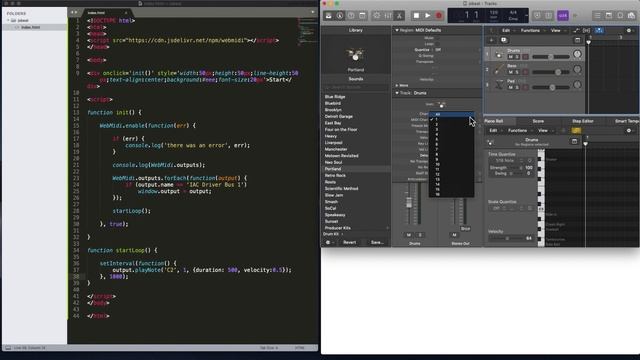640x360 pixels.
Task: Click the Library search field
Action: pos(356,88)
